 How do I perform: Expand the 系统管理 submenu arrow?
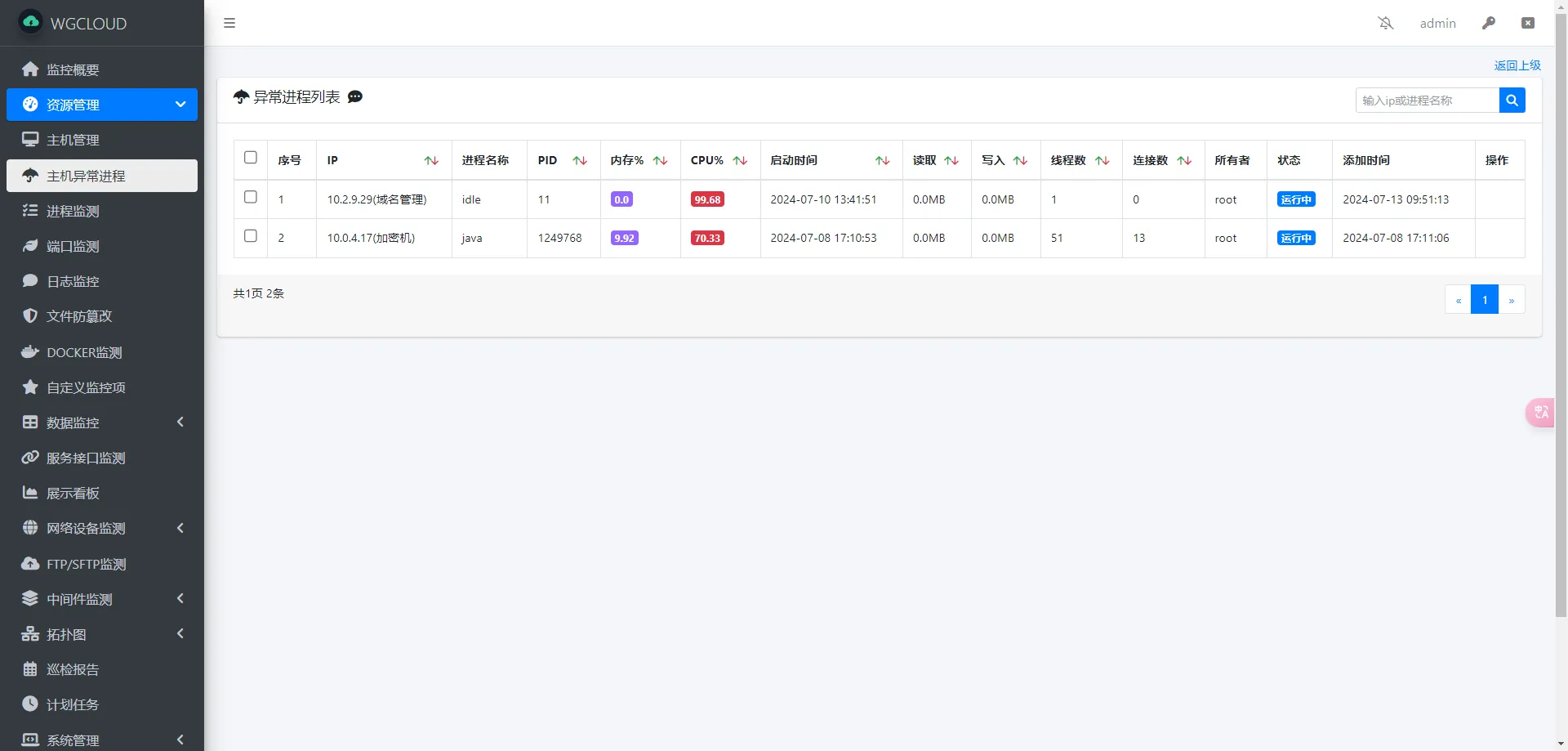(180, 740)
